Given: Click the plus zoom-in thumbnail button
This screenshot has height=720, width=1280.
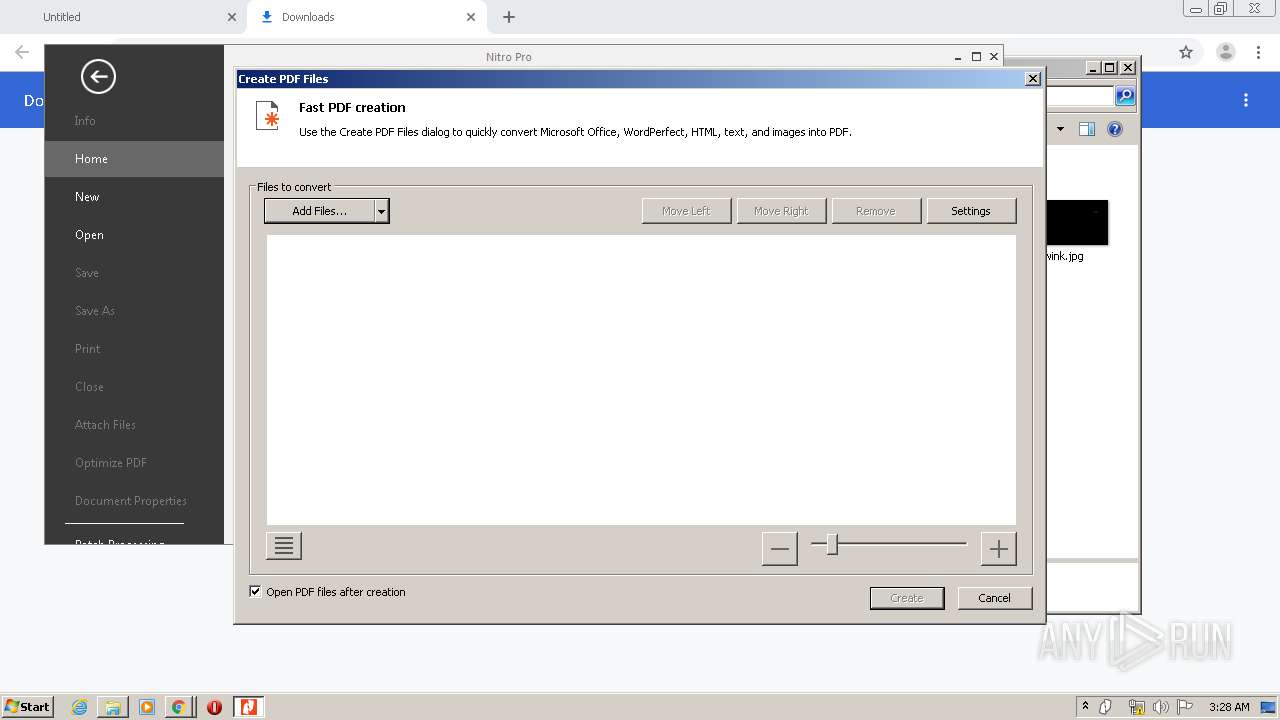Looking at the screenshot, I should click(998, 549).
